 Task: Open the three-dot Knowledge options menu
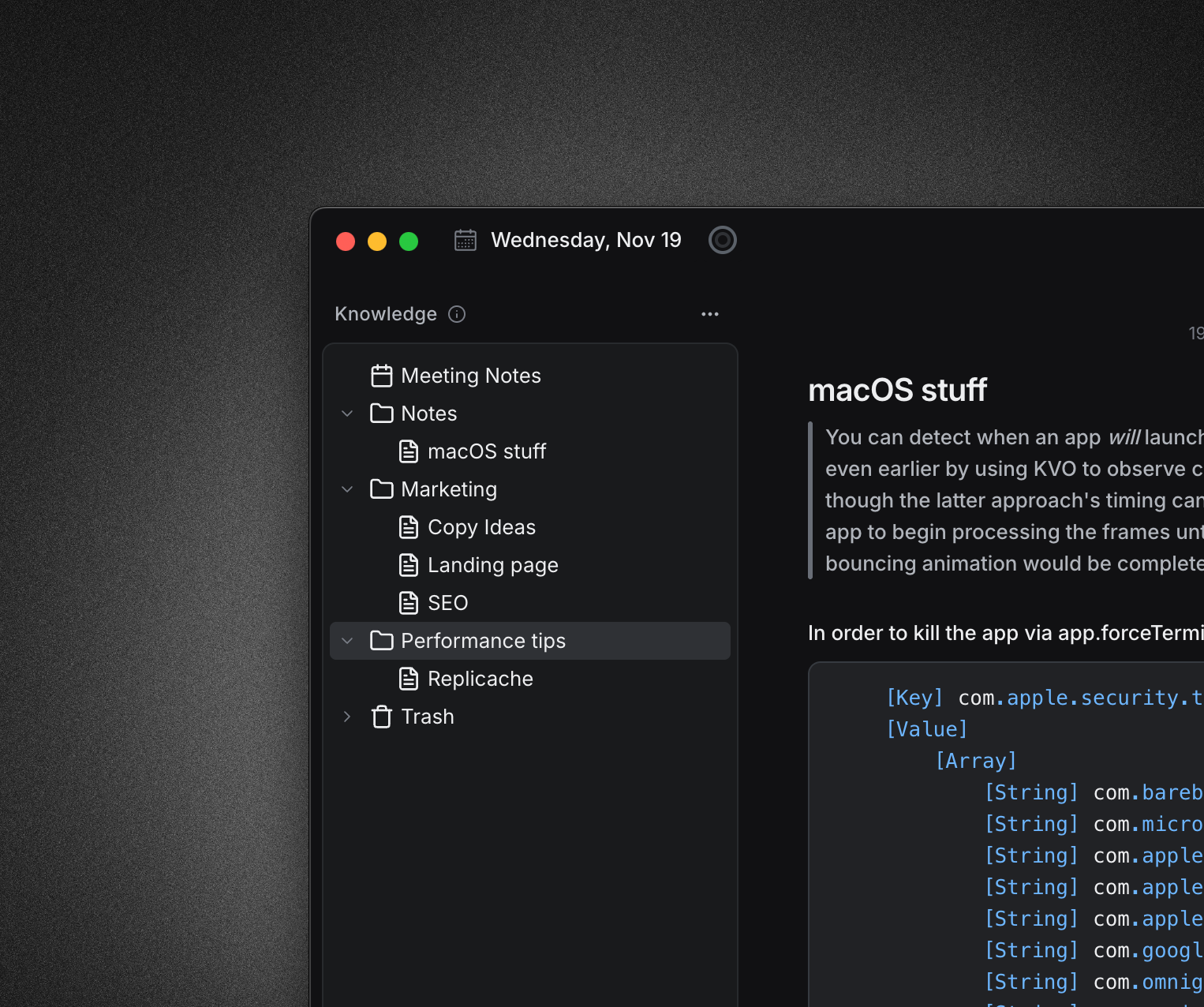pyautogui.click(x=709, y=314)
